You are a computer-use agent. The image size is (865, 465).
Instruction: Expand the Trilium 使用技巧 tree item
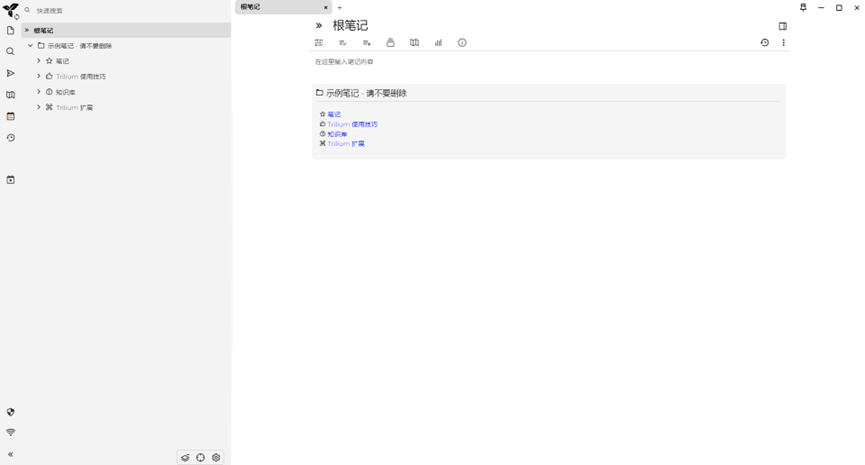38,76
